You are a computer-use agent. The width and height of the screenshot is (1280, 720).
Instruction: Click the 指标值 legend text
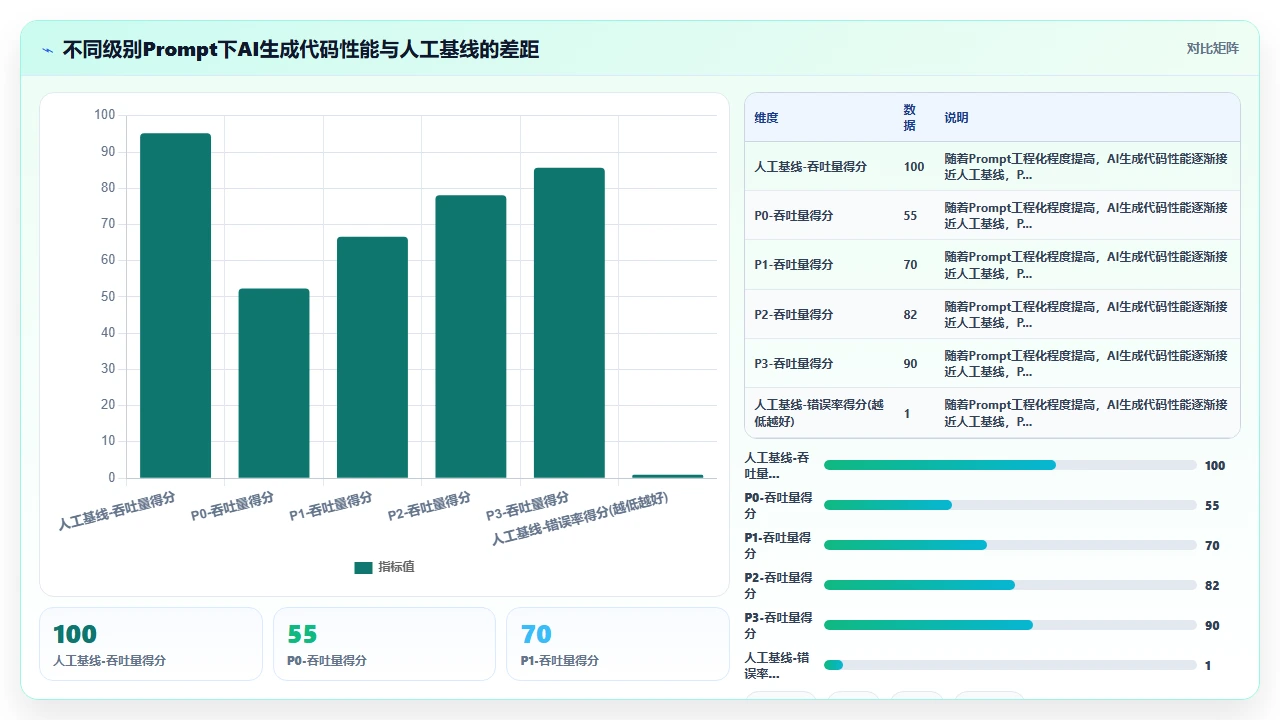coord(396,567)
